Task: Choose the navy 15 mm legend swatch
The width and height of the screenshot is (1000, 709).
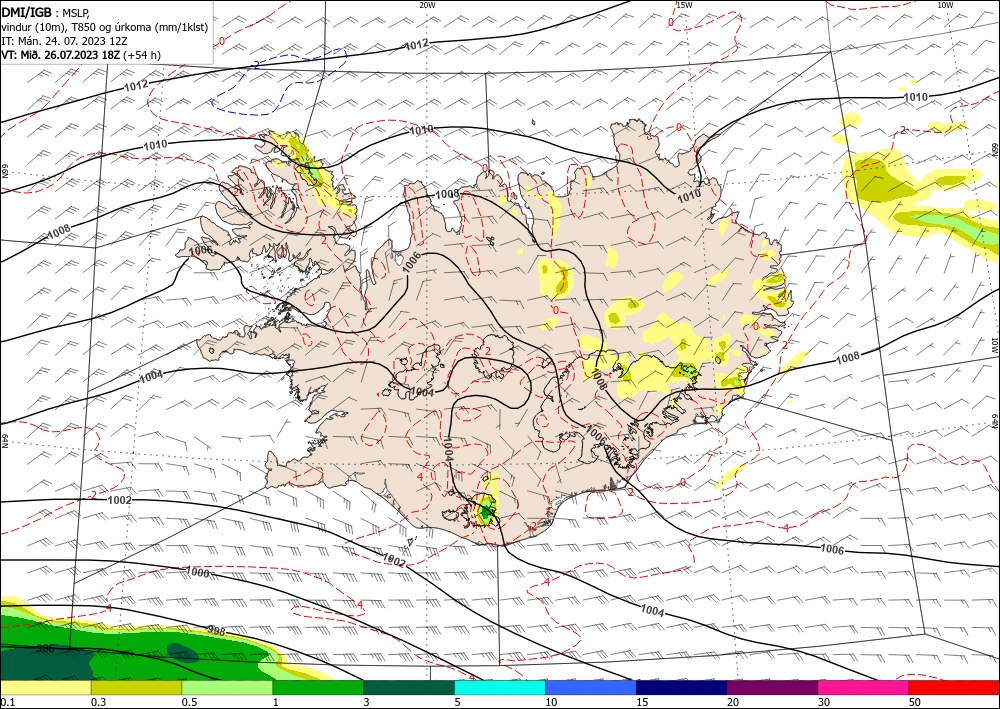Action: [682, 688]
